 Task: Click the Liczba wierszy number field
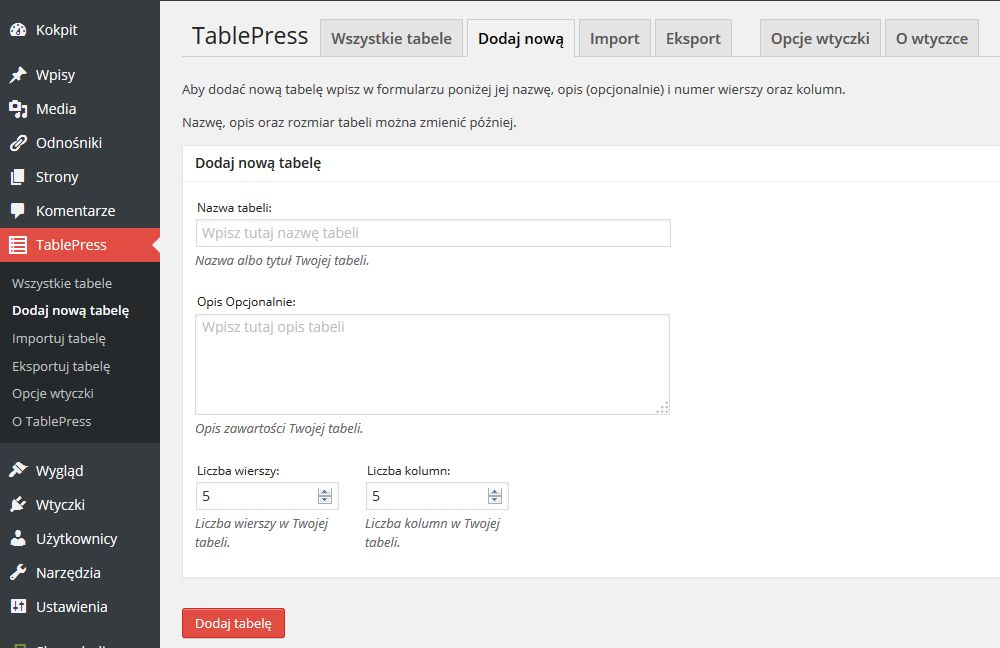(x=267, y=496)
